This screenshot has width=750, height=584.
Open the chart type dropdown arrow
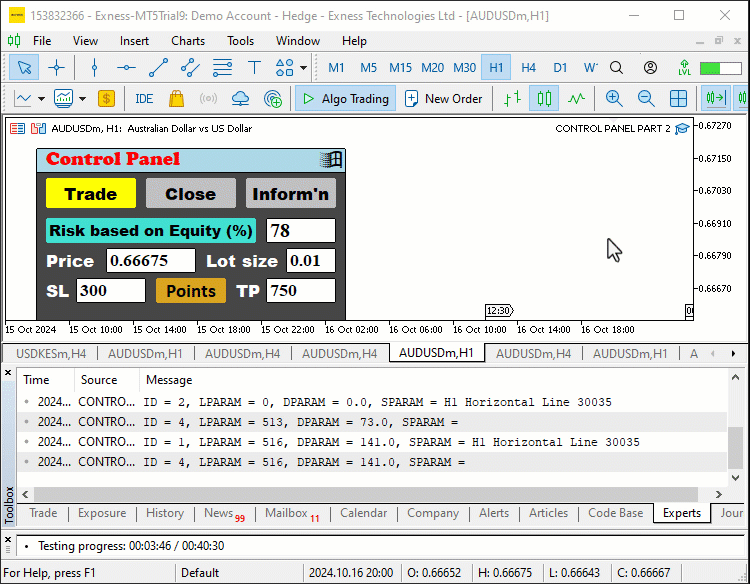(41, 99)
